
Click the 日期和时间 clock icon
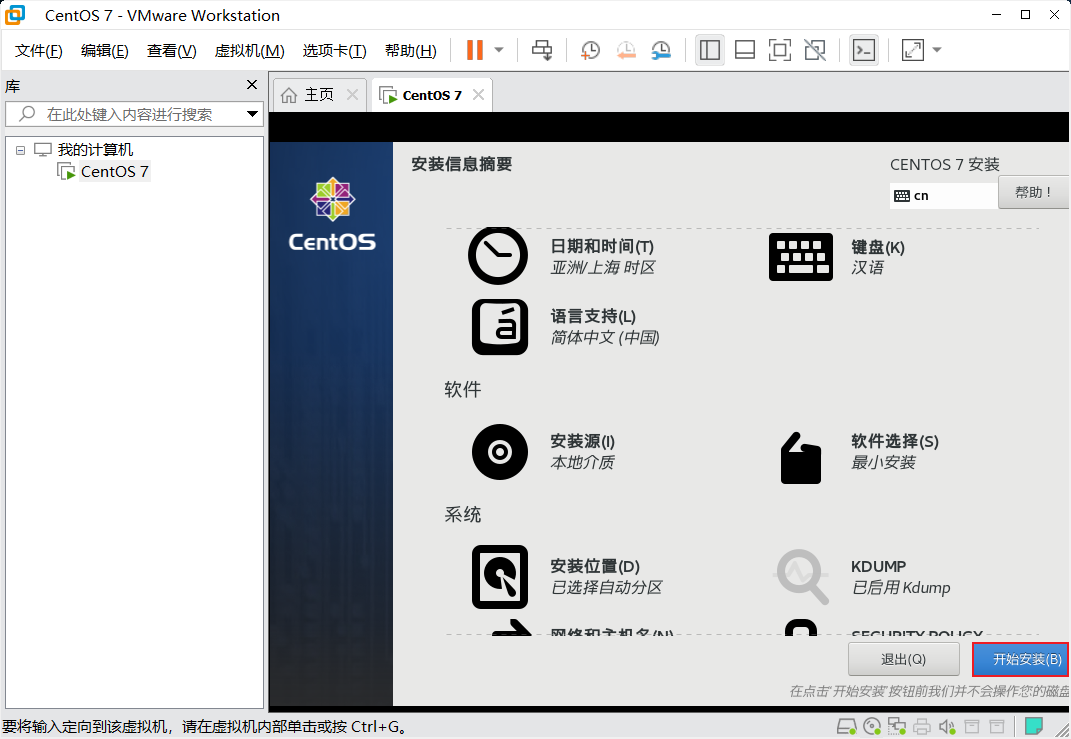[x=498, y=256]
